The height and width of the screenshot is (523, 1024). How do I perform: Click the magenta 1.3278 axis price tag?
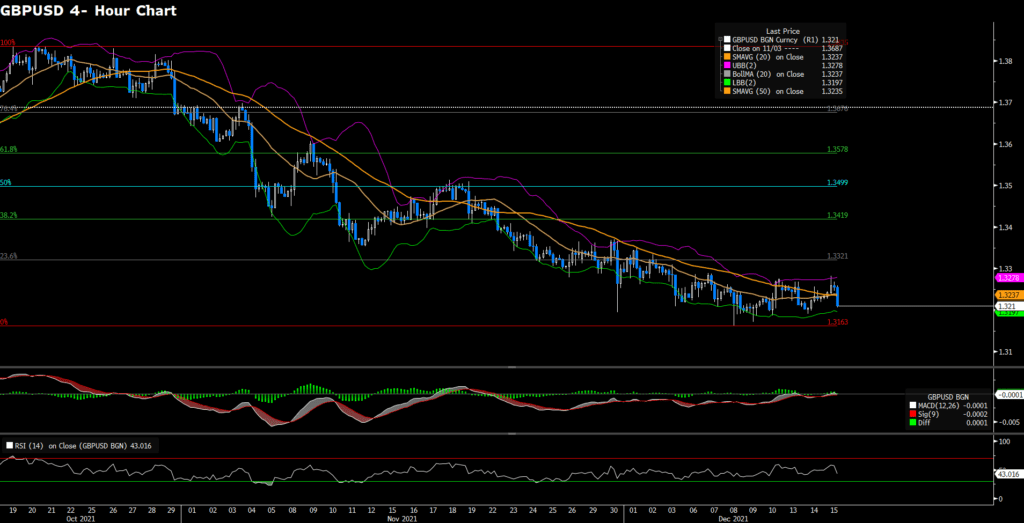click(x=1008, y=277)
